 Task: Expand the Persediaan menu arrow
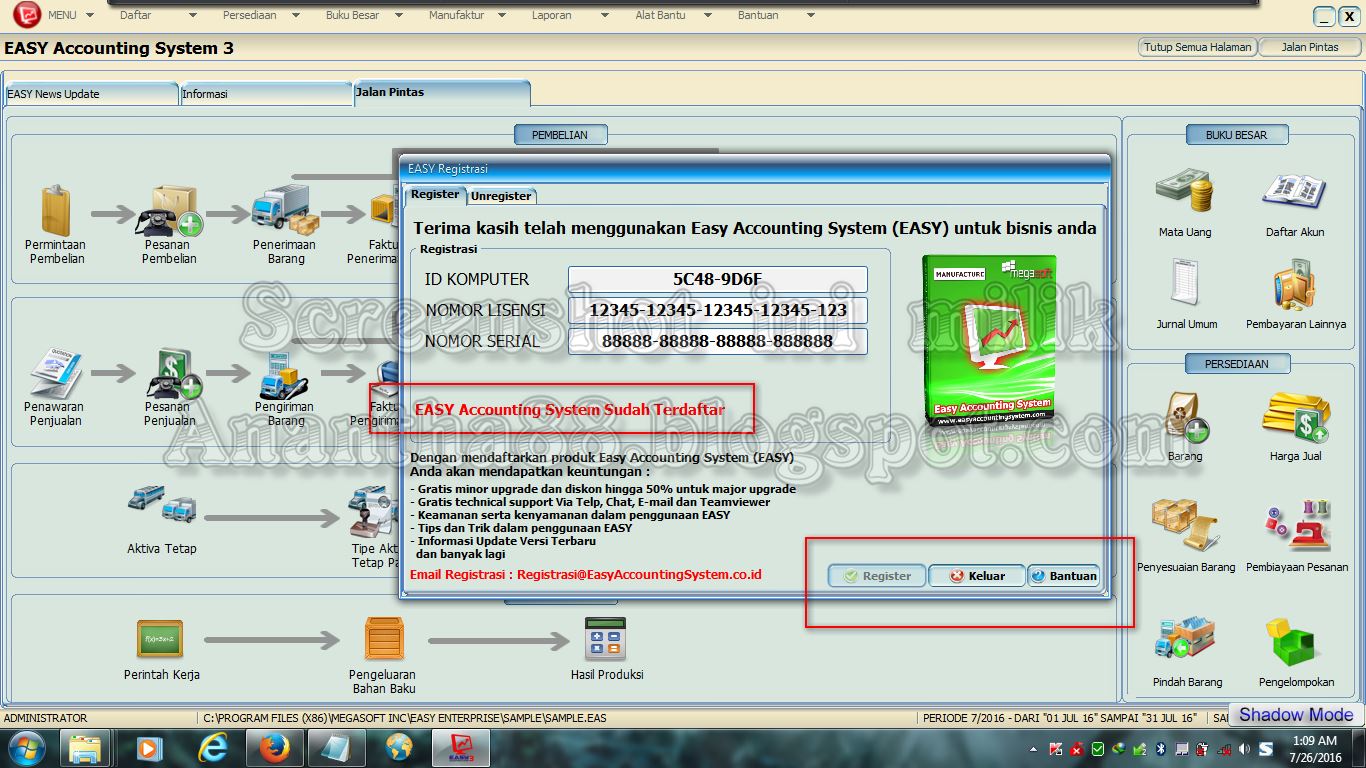pos(296,15)
